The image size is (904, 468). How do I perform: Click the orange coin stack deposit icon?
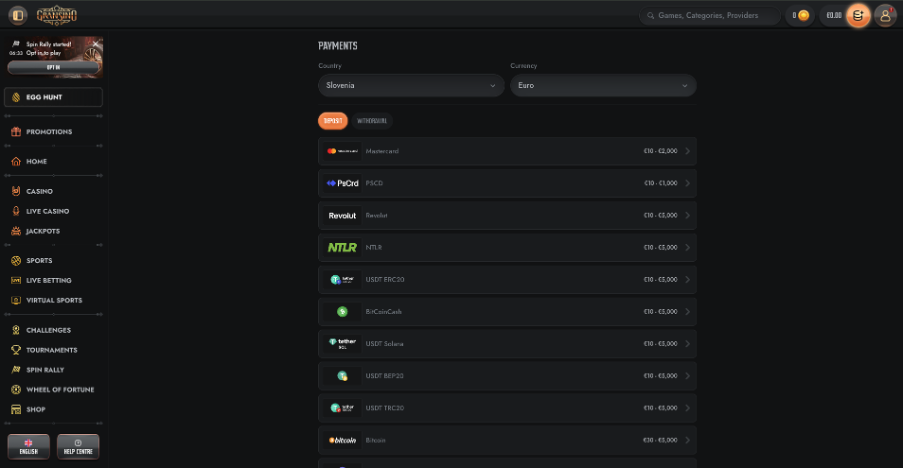coord(858,16)
